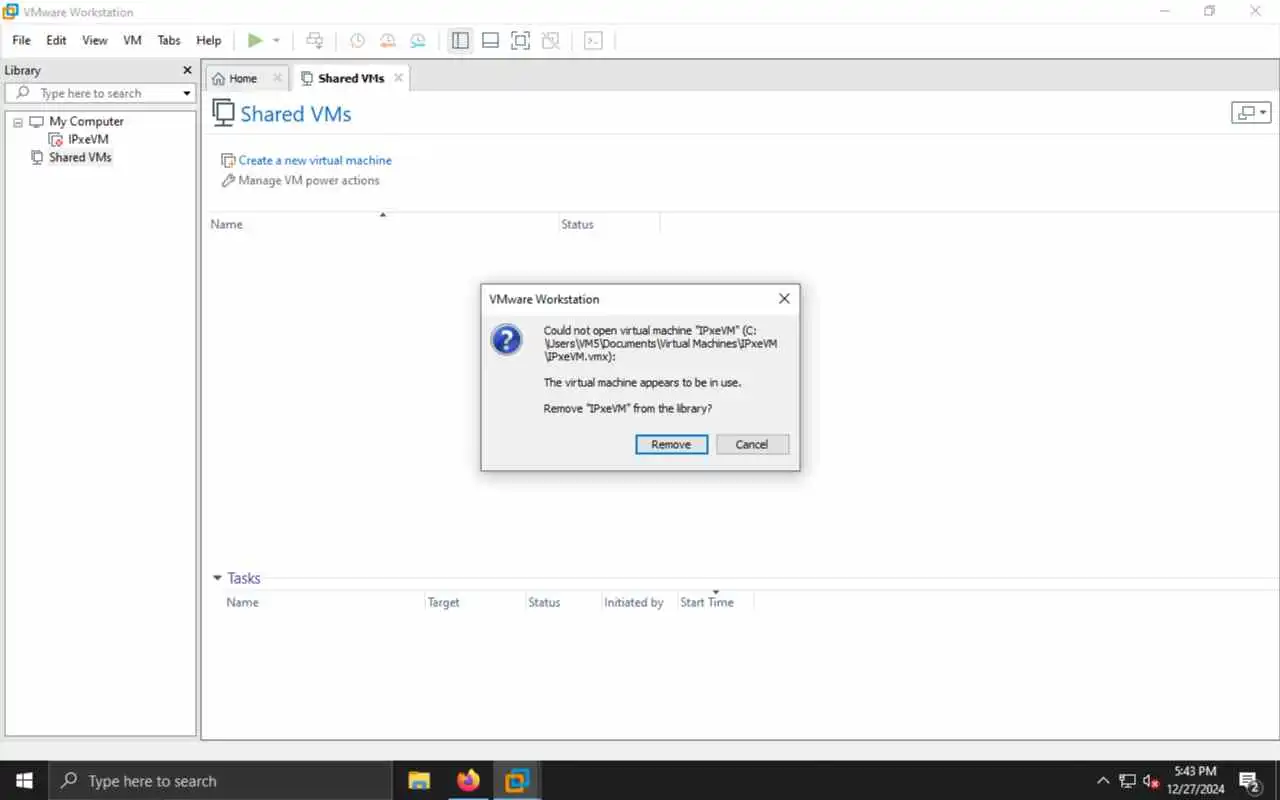Toggle the thumbnail bar view icon
Screen dimensions: 1280x800
[490, 40]
